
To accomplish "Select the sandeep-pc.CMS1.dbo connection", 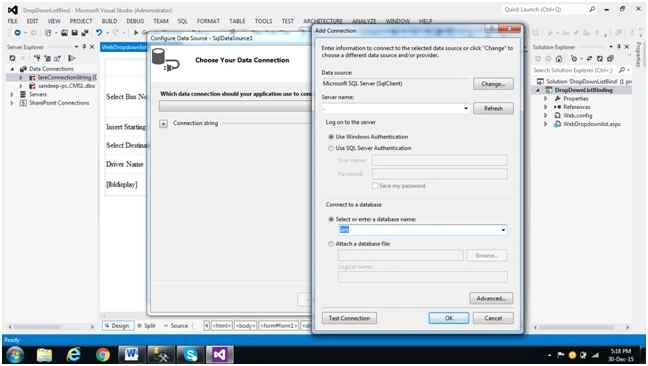I will [66, 86].
